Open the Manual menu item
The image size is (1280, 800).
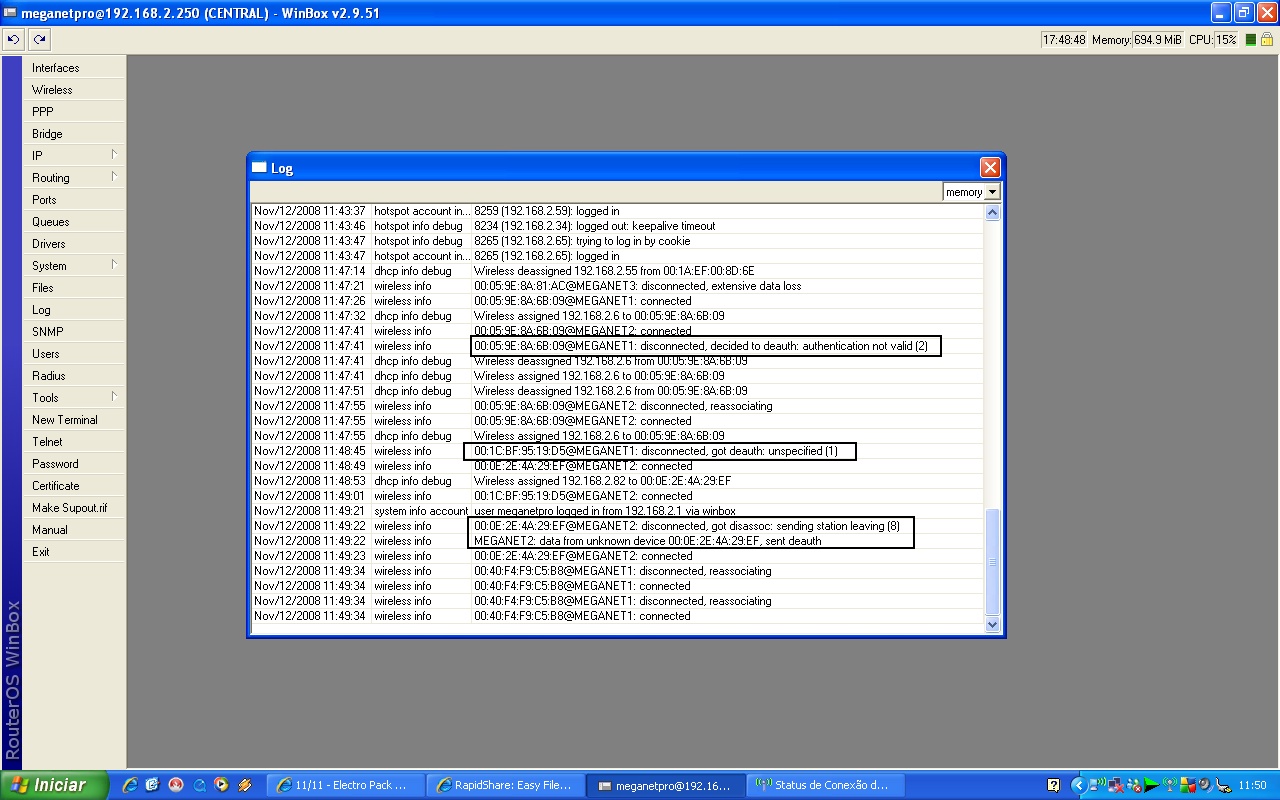(x=75, y=529)
